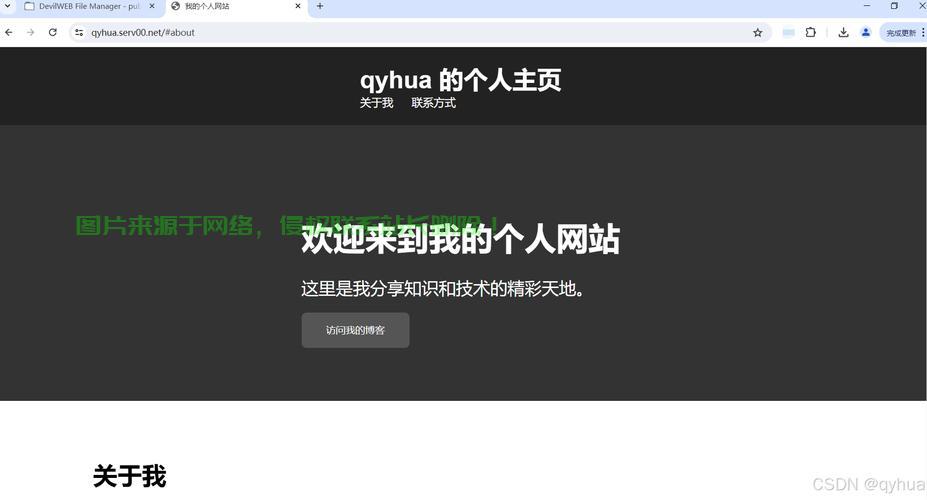Viewport: 927px width, 500px height.
Task: Open the new tab plus button
Action: point(320,6)
